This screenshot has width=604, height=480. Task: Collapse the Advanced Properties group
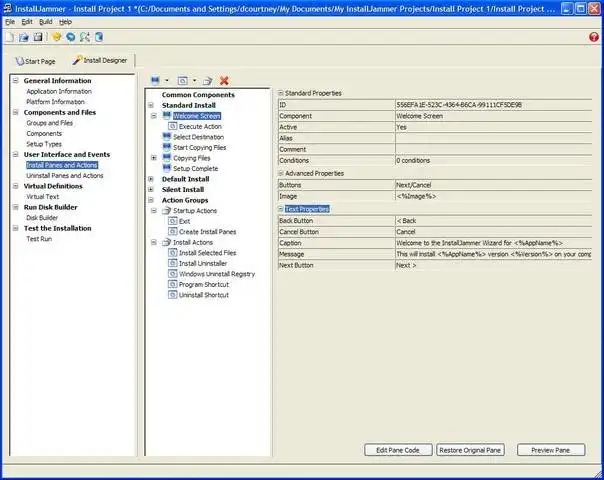pyautogui.click(x=281, y=173)
